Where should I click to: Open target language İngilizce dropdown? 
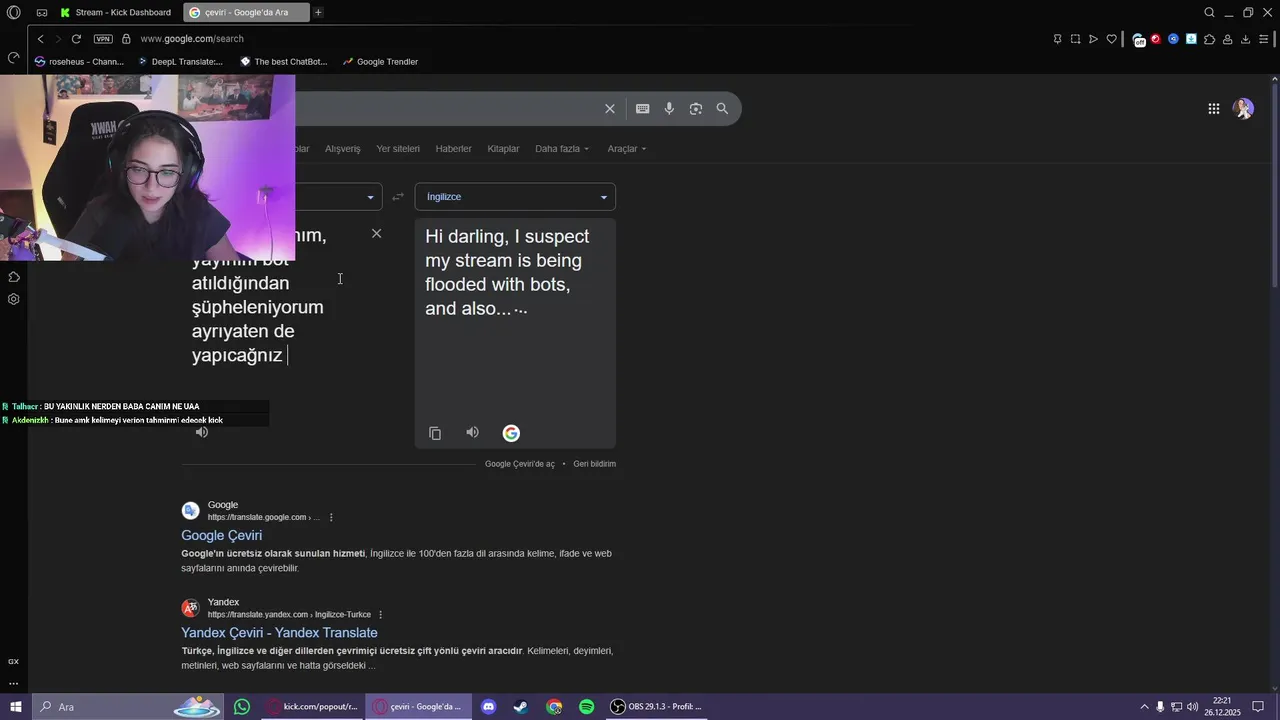(x=515, y=197)
